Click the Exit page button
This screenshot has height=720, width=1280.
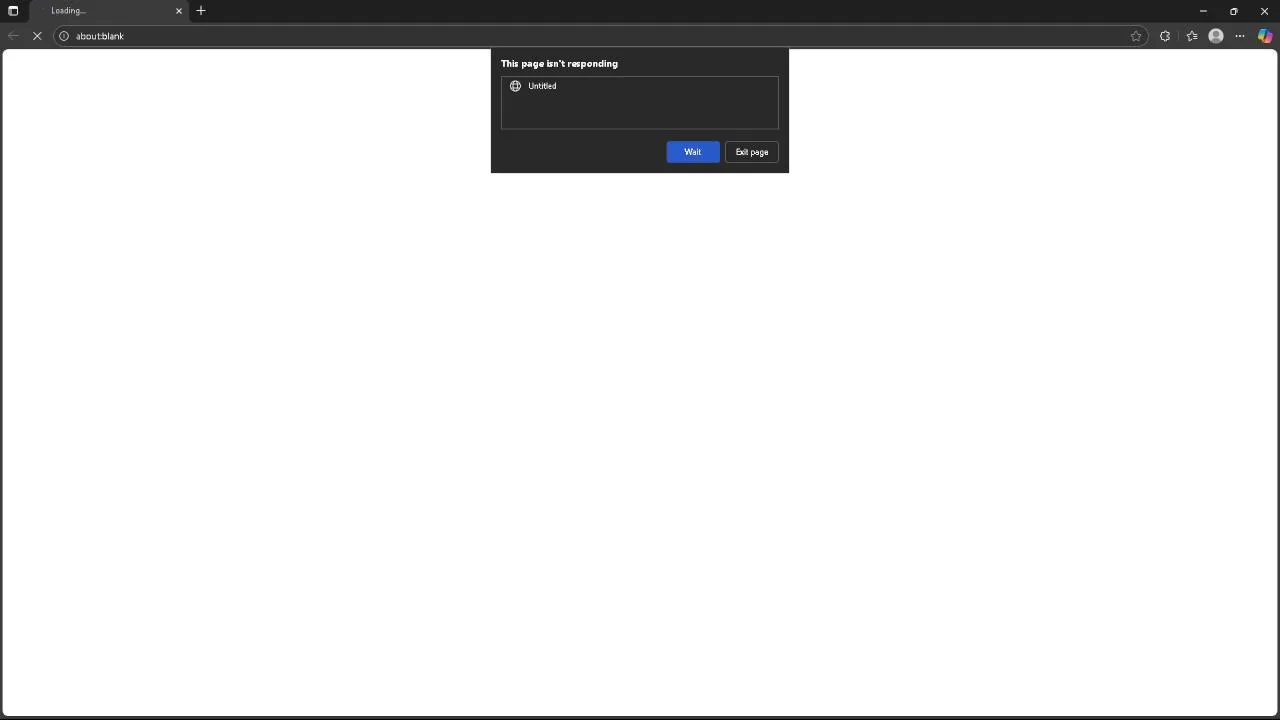[x=752, y=152]
